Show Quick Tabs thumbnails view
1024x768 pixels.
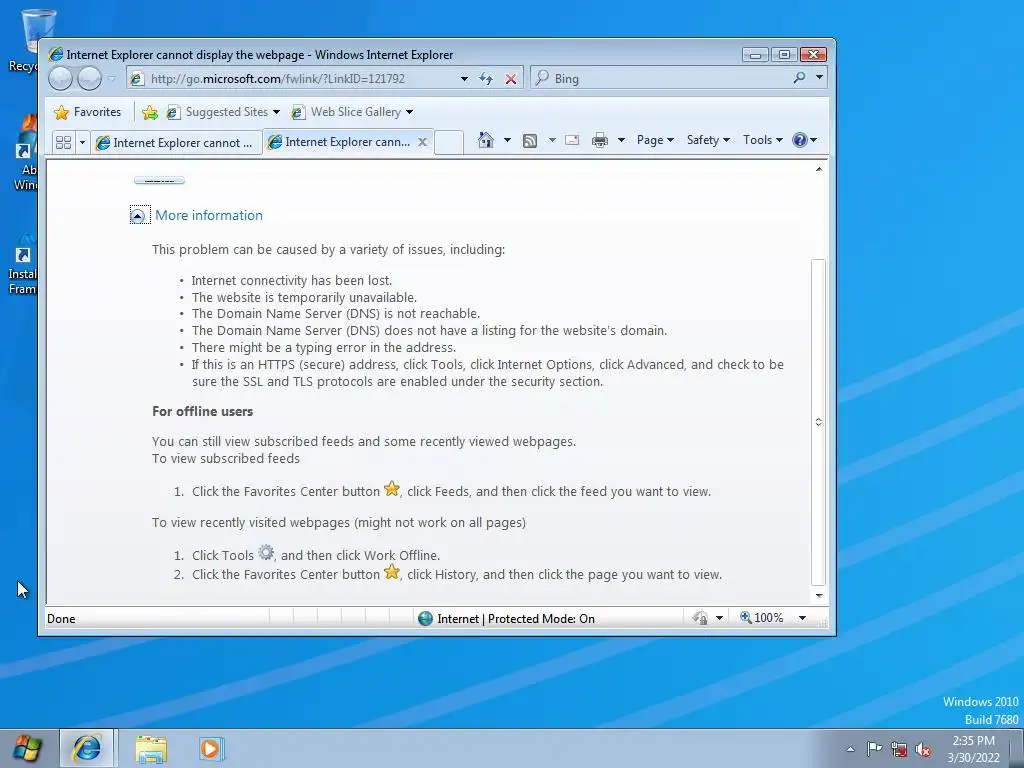[x=63, y=142]
